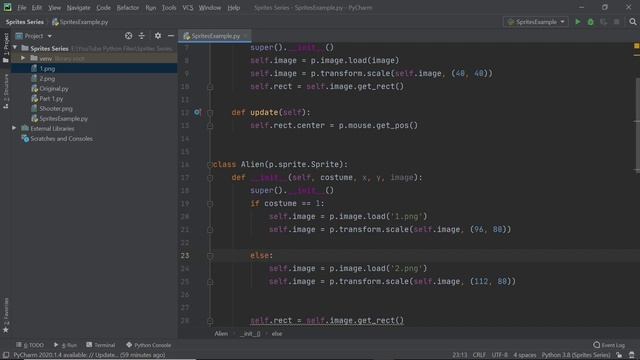The height and width of the screenshot is (360, 640).
Task: Collapse all with the Project panel expand/collapse icon
Action: click(x=142, y=36)
